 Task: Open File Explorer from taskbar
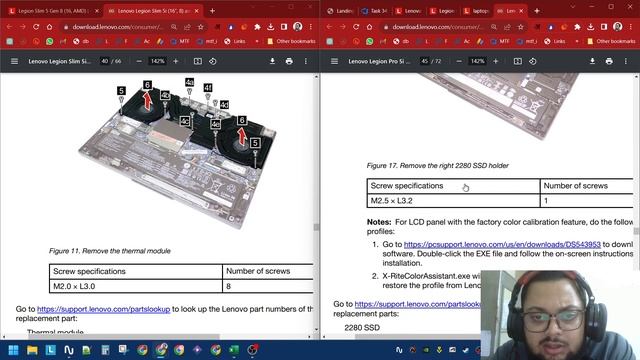tap(32, 350)
